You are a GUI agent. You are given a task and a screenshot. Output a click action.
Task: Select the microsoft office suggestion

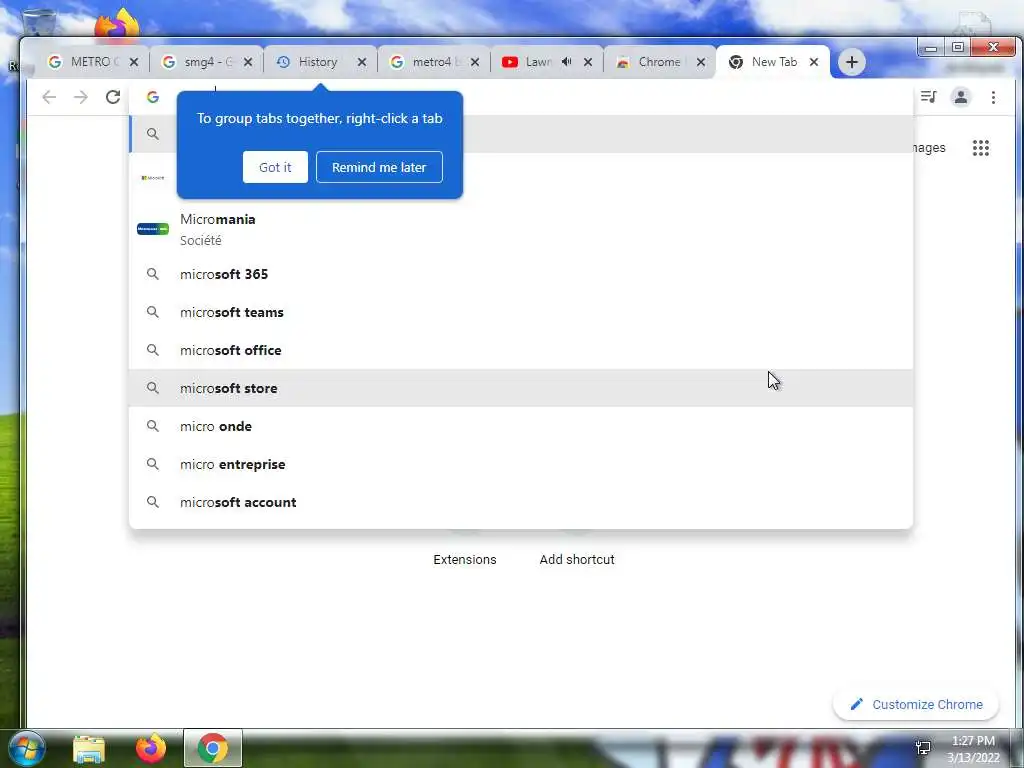(x=520, y=350)
